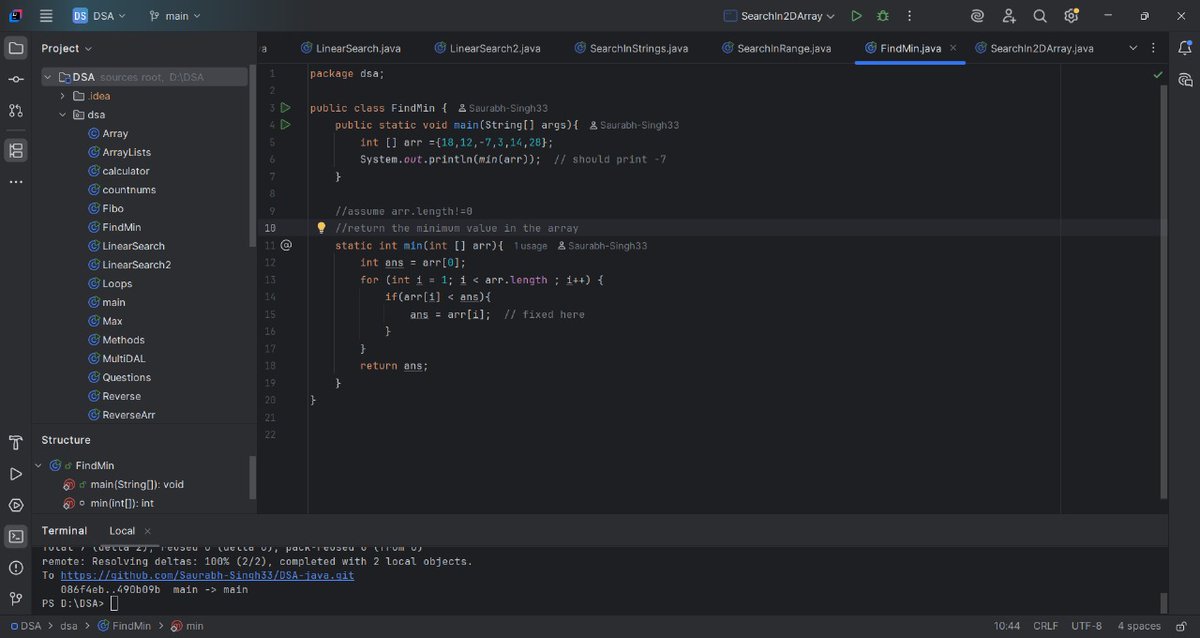This screenshot has width=1200, height=638.
Task: Click the UTF-8 encoding in status bar
Action: click(1086, 626)
